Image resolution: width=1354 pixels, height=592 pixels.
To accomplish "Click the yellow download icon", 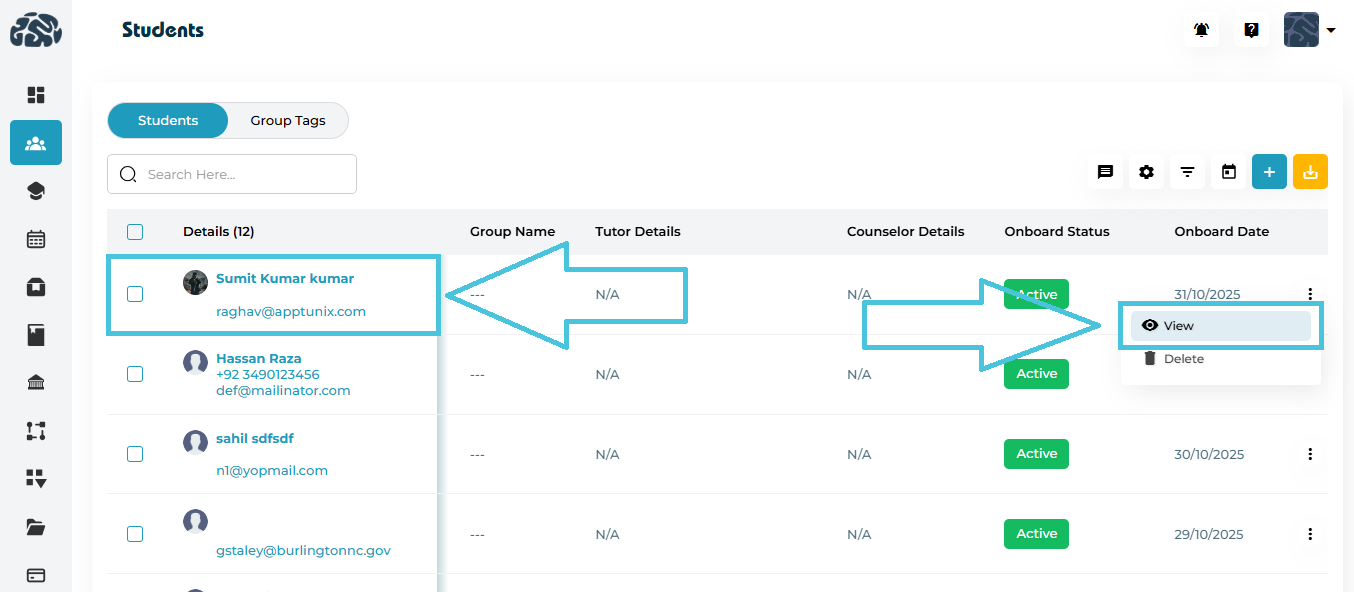I will coord(1310,172).
